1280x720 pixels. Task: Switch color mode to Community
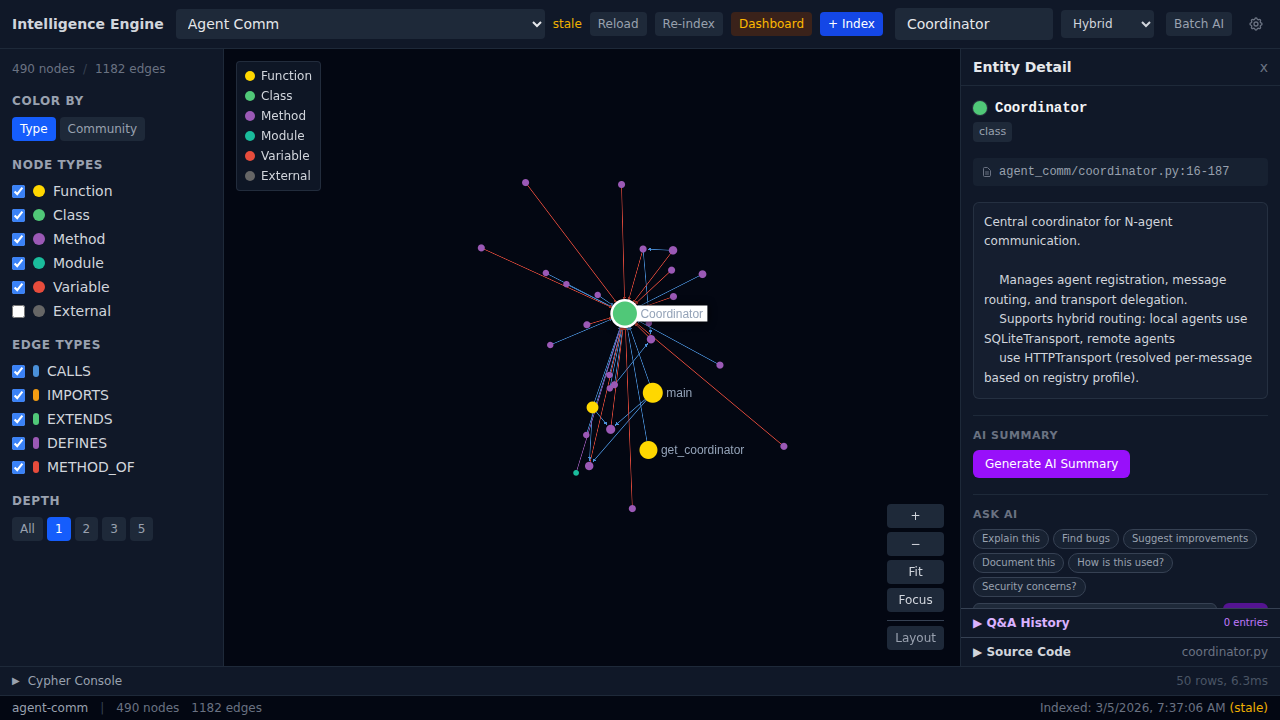102,129
